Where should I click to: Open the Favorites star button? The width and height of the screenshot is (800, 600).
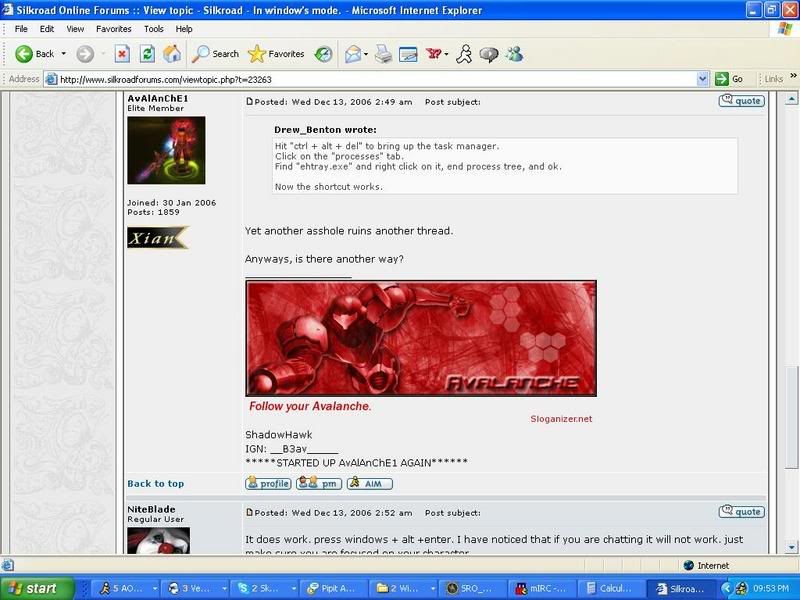tap(276, 54)
